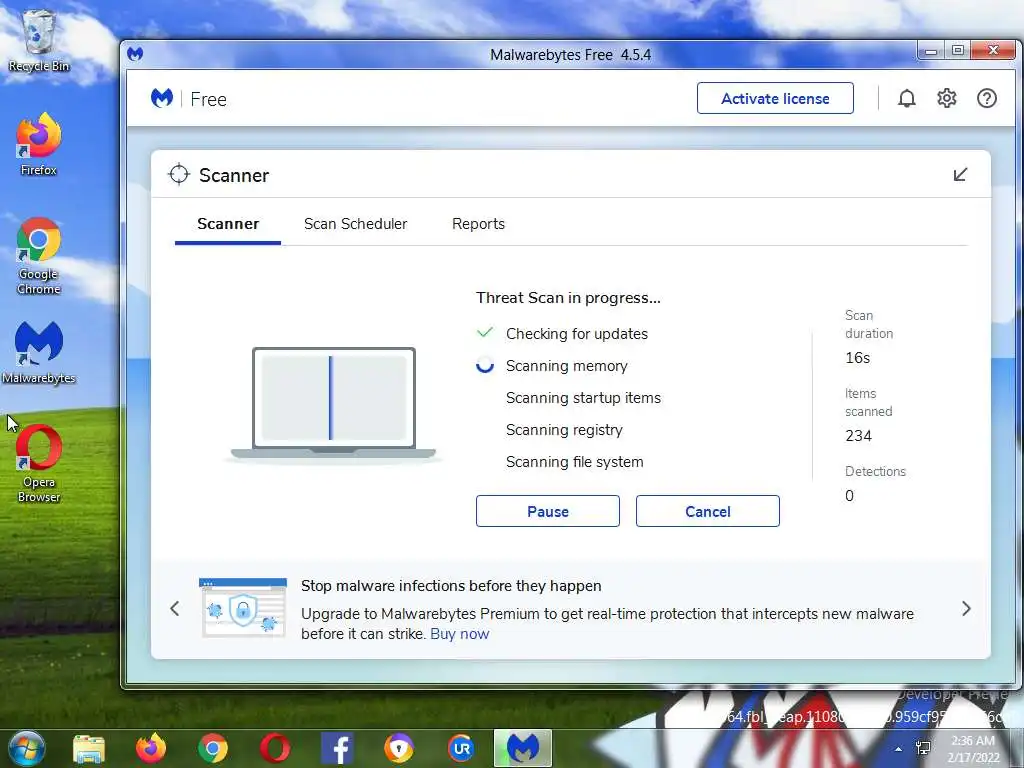The height and width of the screenshot is (768, 1024).
Task: Switch to the Scanner tab
Action: (x=228, y=224)
